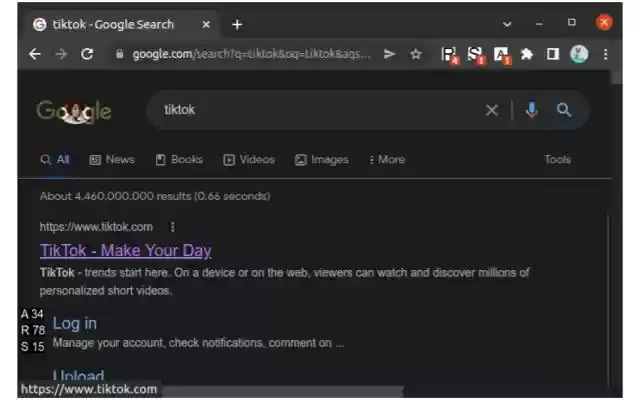Click the share page arrow icon
Viewport: 640px width, 400px height.
pos(390,54)
